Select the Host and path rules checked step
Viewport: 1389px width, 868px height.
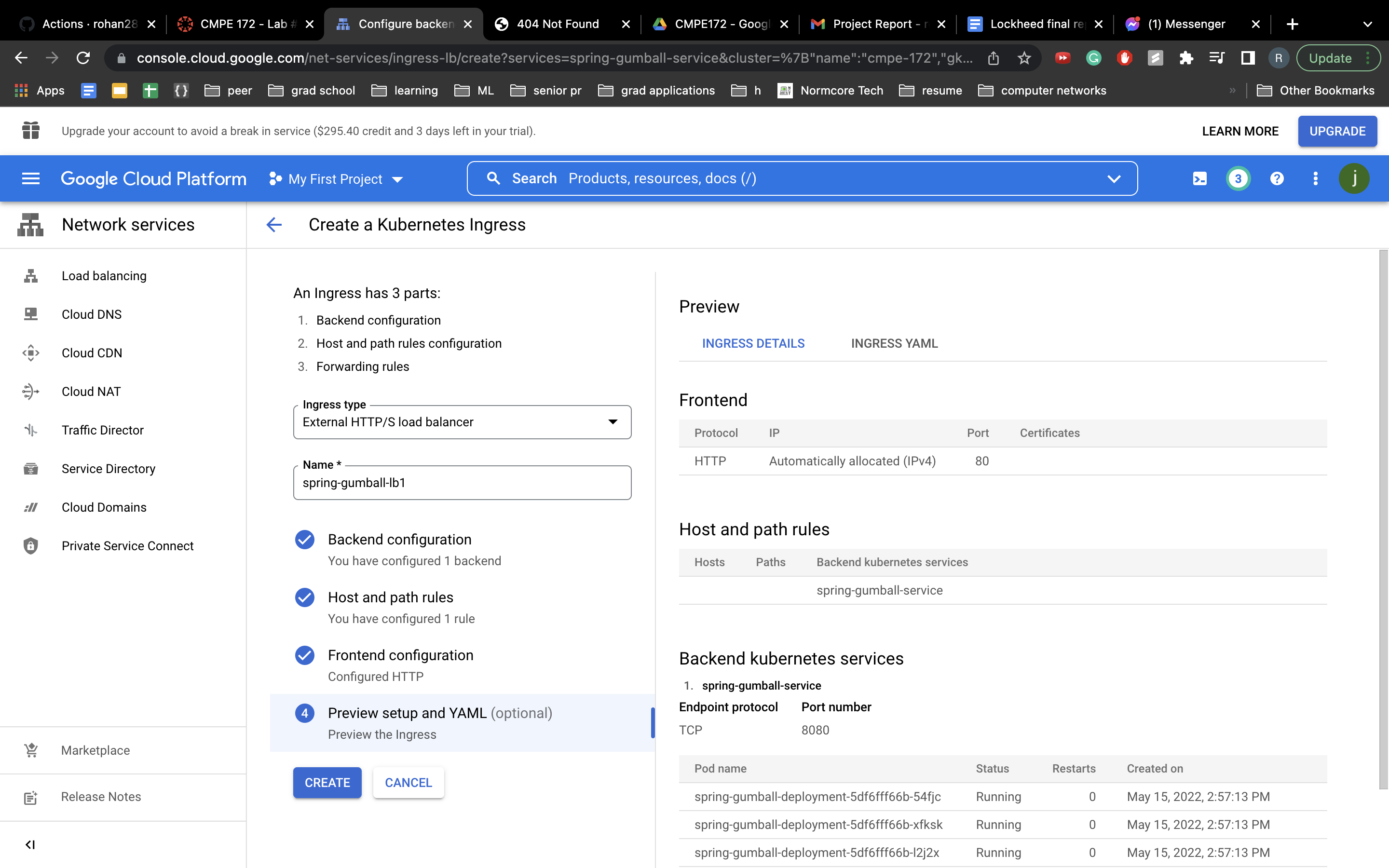(390, 597)
